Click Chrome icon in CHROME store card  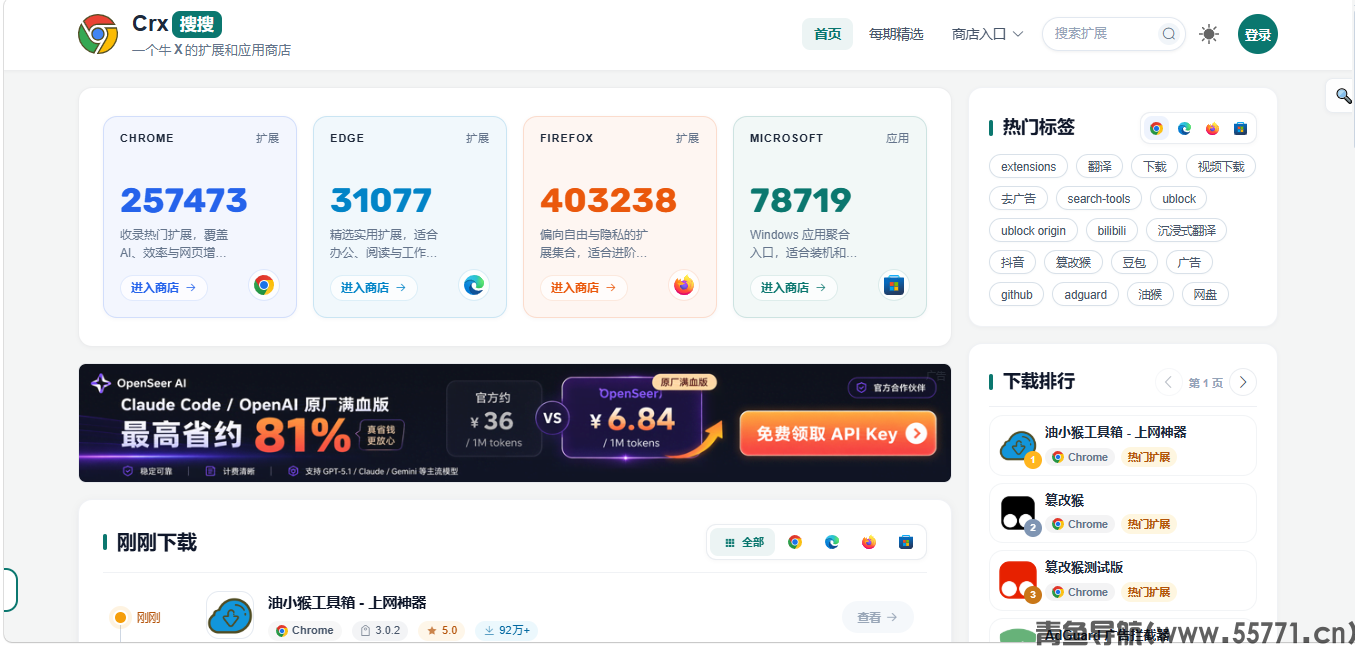click(x=264, y=286)
